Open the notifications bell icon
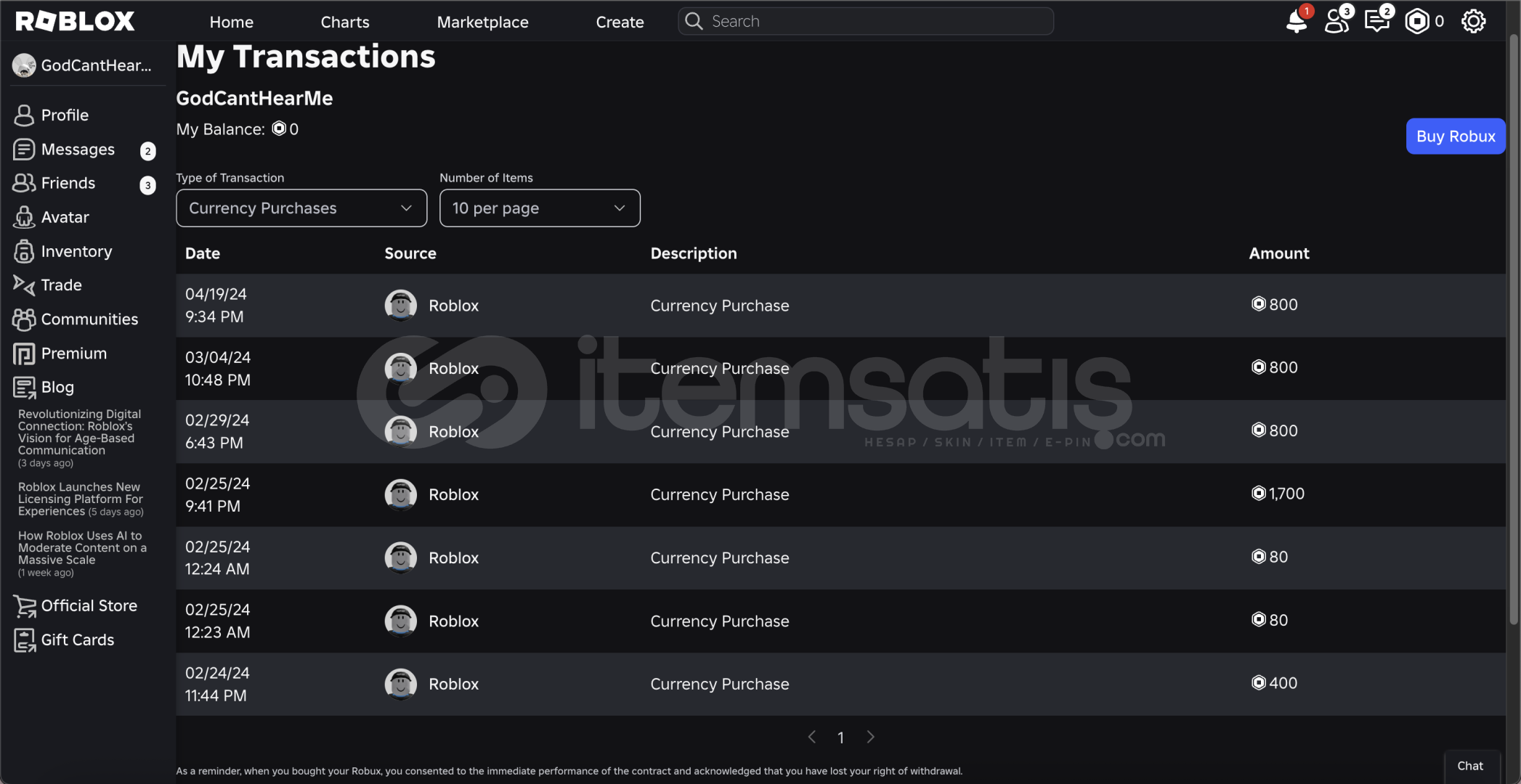This screenshot has height=784, width=1521. (x=1297, y=21)
